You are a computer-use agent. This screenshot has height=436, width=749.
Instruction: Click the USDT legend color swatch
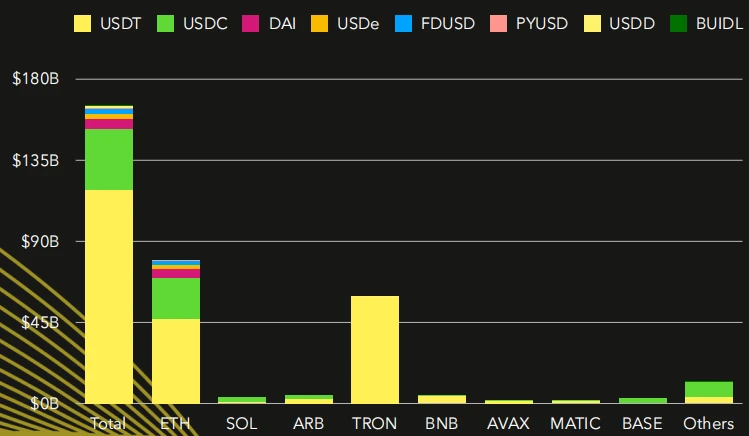point(83,23)
